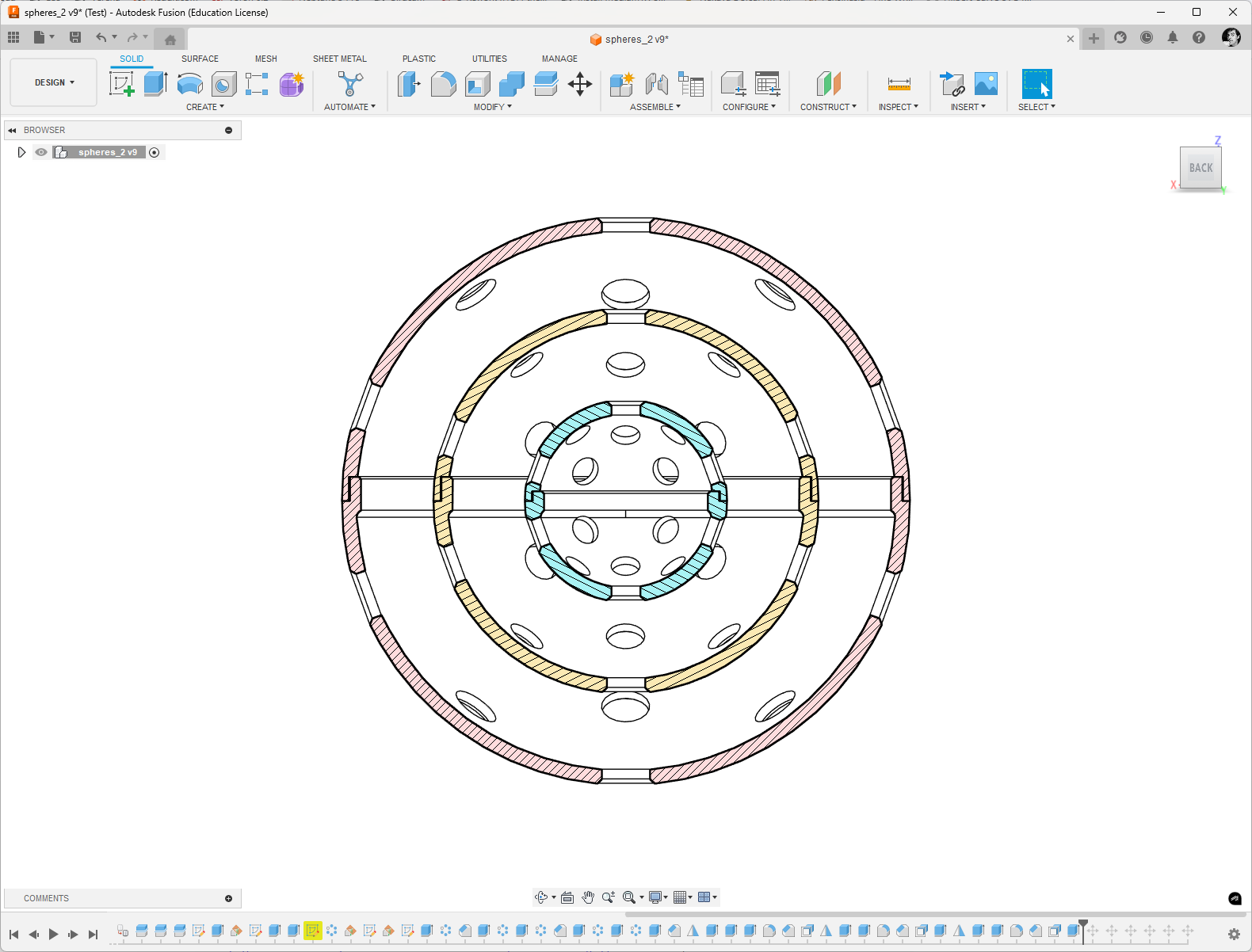Open the CREATE menu dropdown

[x=205, y=107]
